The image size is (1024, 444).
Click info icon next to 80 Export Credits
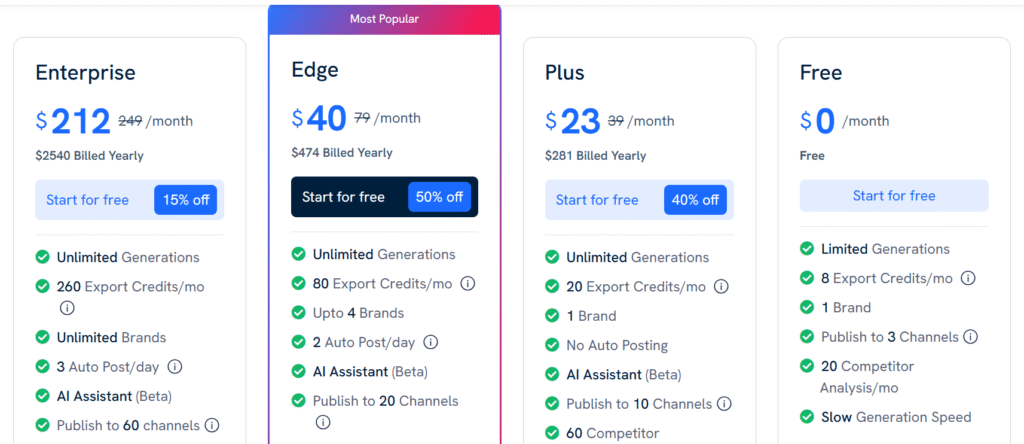coord(467,283)
